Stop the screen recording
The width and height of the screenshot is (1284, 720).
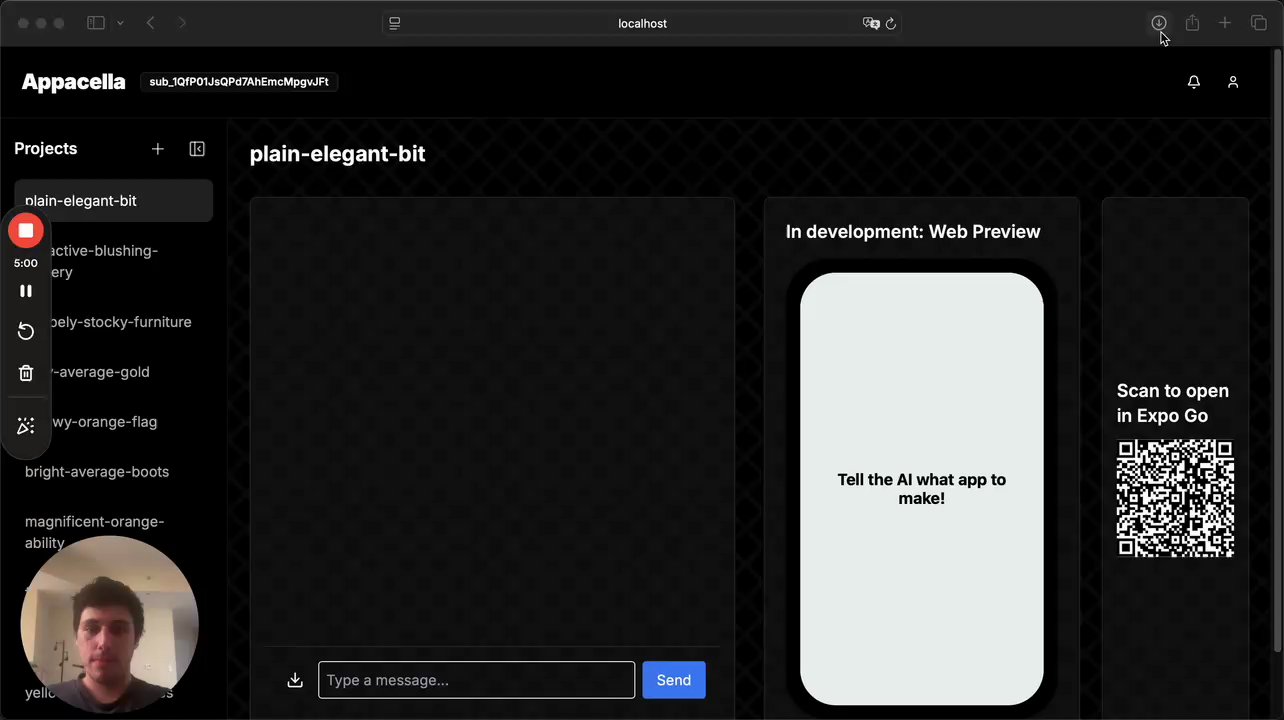point(26,231)
